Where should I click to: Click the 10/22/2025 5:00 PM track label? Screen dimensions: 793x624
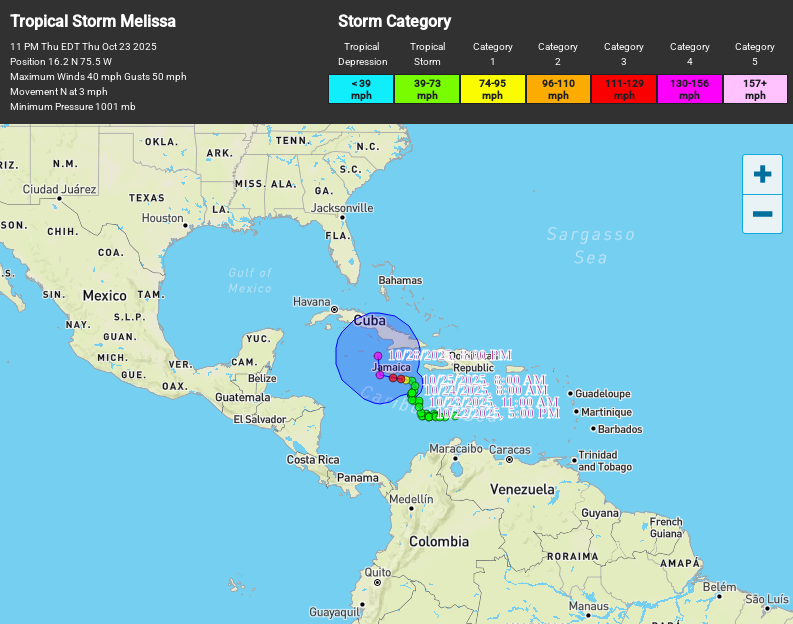click(498, 413)
